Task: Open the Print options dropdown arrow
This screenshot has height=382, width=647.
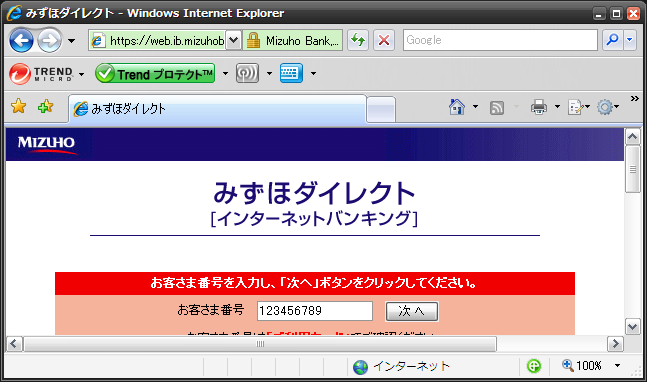Action: tap(557, 107)
